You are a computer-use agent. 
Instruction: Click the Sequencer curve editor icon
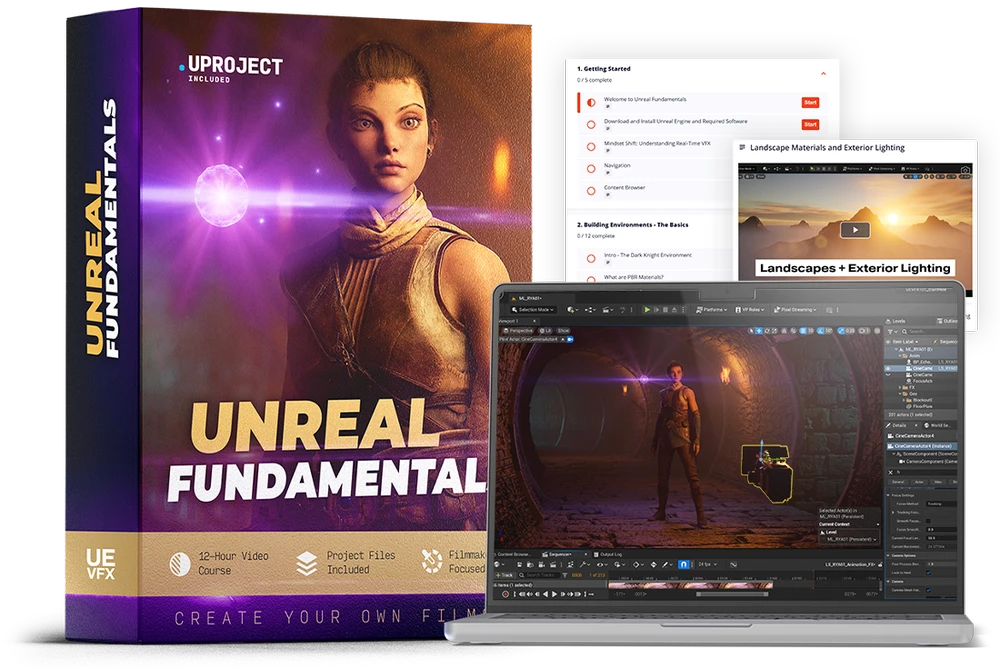coord(733,565)
